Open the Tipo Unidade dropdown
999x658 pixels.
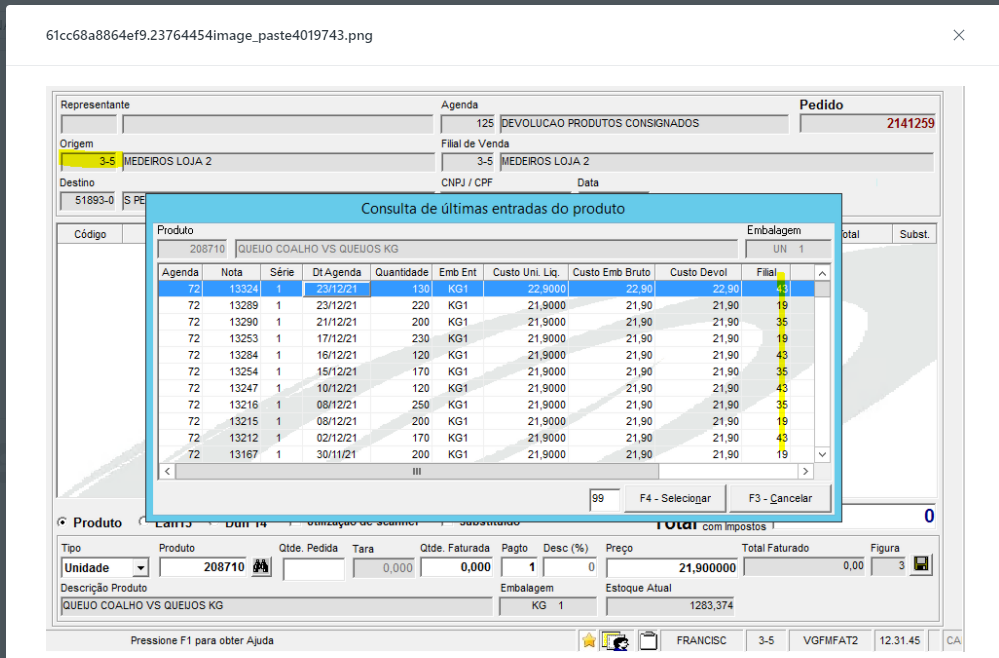[140, 567]
